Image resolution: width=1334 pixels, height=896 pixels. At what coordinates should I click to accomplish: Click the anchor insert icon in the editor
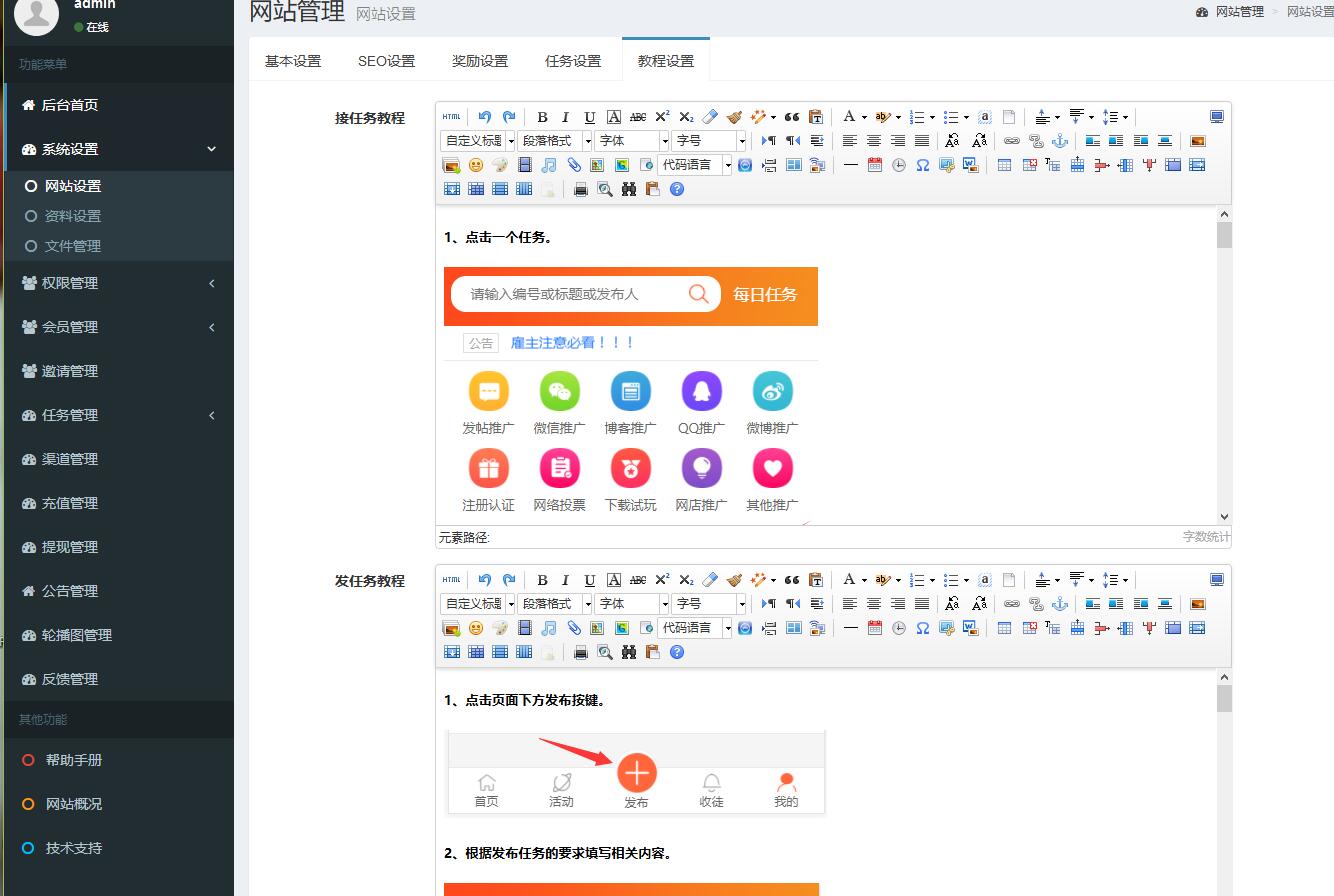coord(1060,141)
